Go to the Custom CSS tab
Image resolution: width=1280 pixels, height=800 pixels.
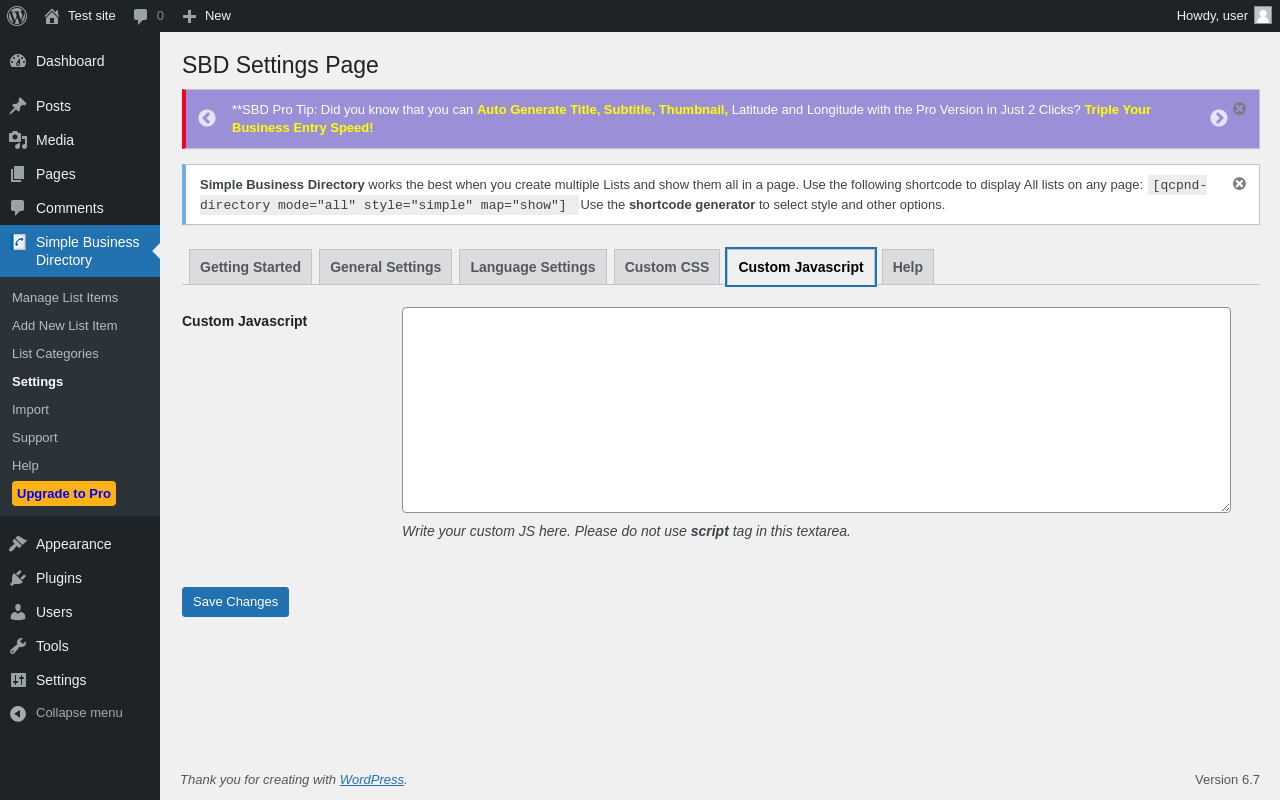667,267
